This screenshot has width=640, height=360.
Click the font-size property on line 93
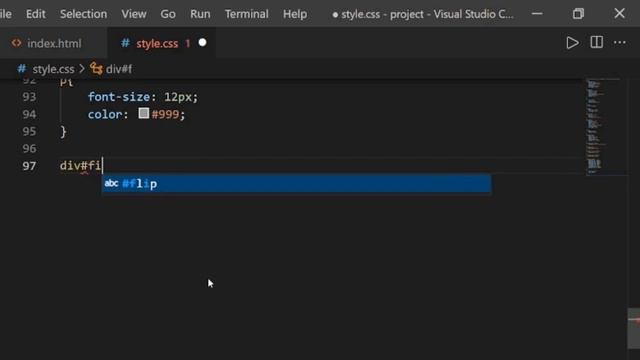click(119, 97)
